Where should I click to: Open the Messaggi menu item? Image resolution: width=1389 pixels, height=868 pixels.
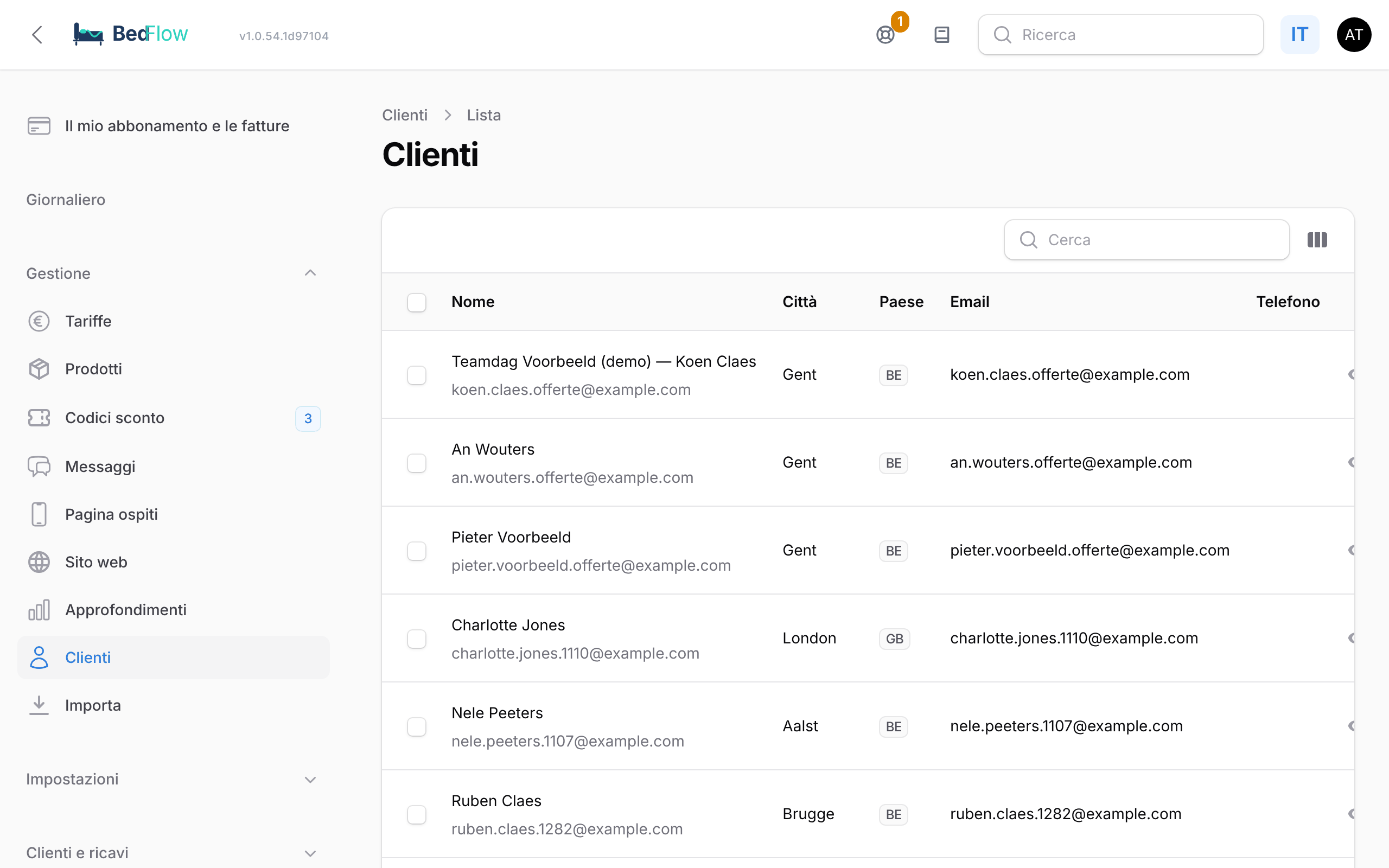(173, 467)
